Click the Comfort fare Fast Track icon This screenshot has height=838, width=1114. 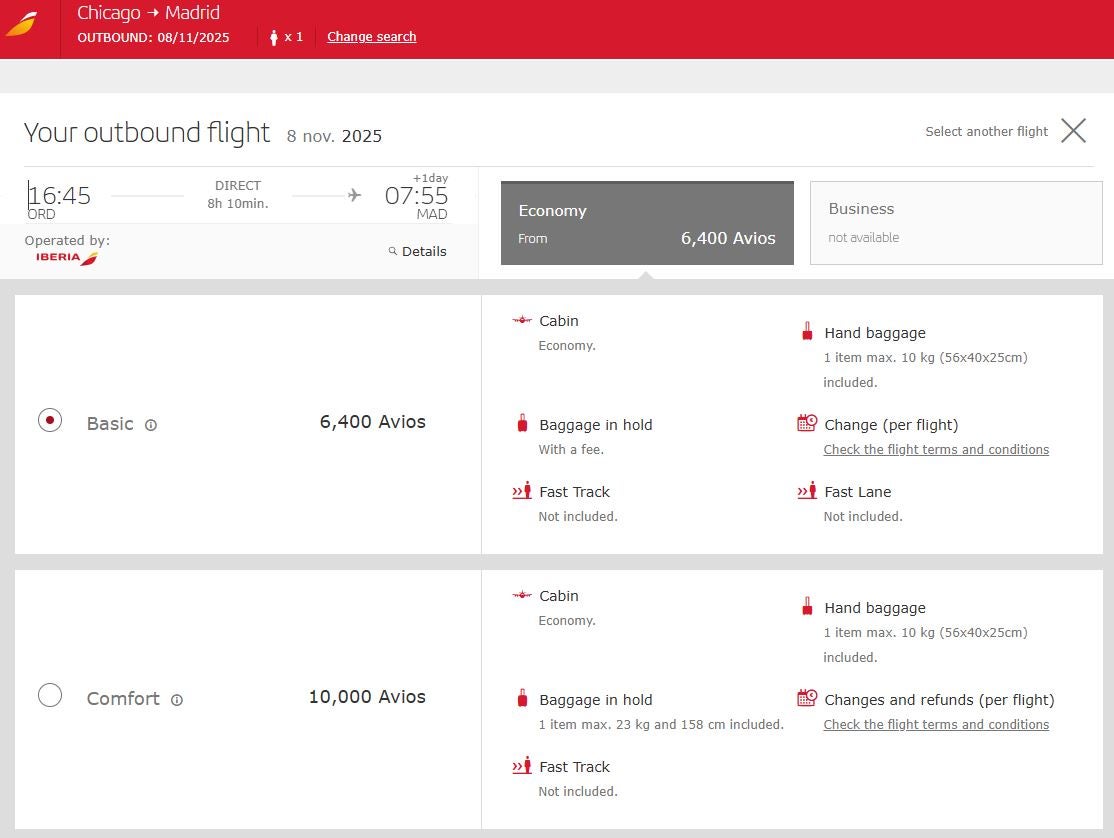(x=521, y=766)
